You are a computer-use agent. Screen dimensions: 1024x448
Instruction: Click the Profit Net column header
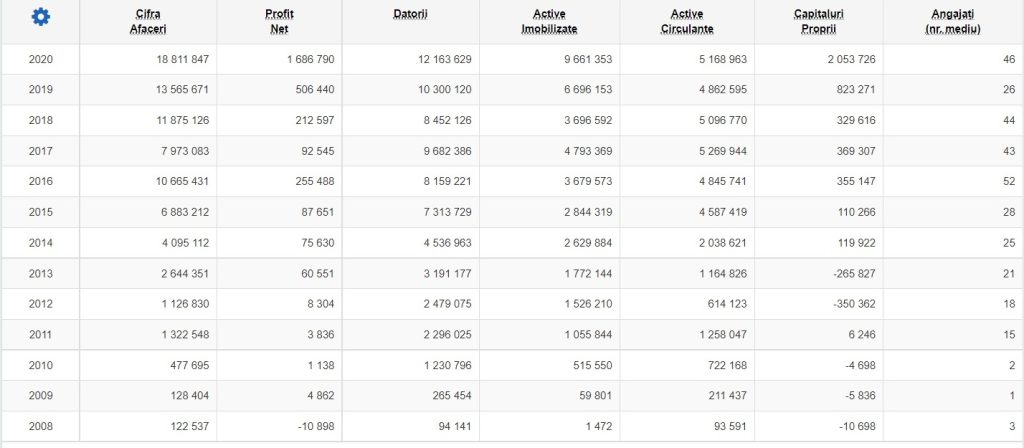pos(279,21)
